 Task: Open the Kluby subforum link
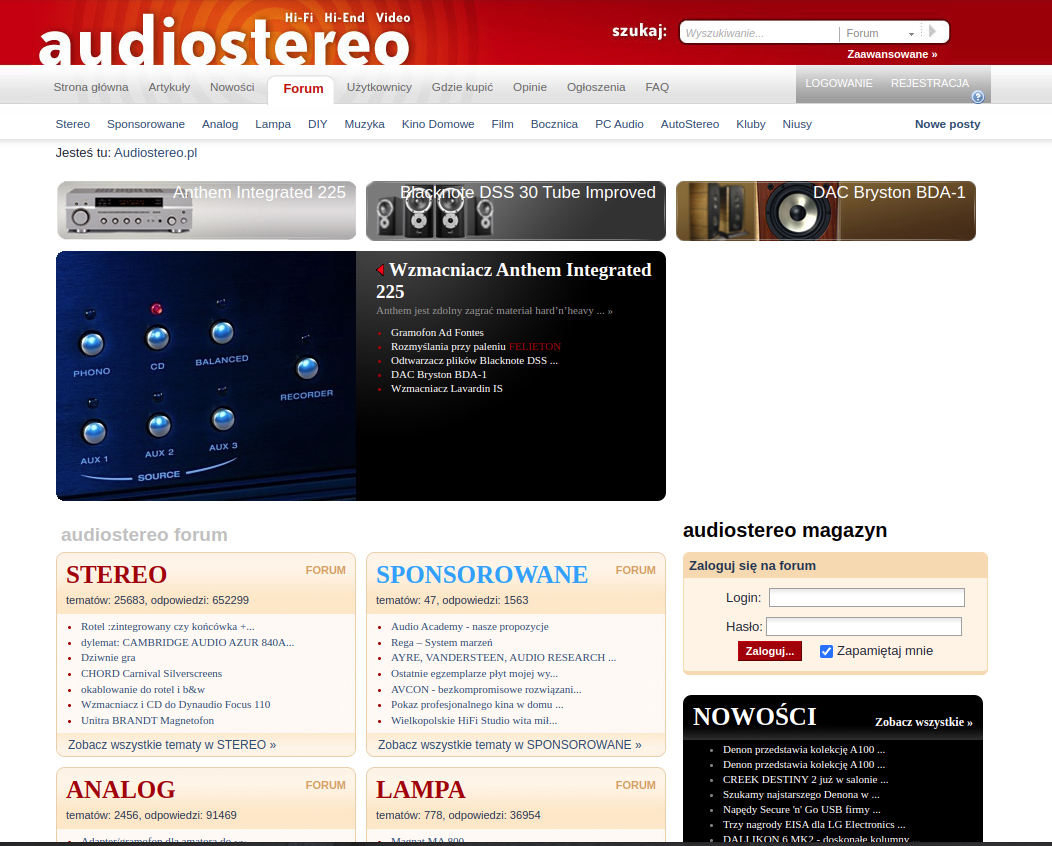pos(751,124)
